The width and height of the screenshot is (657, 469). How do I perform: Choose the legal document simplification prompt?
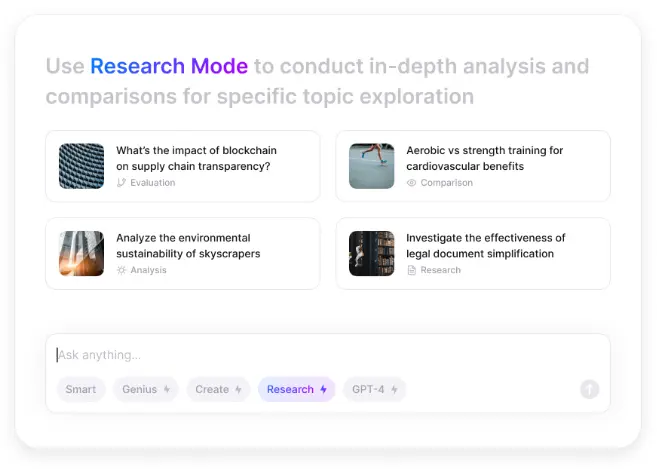(486, 246)
